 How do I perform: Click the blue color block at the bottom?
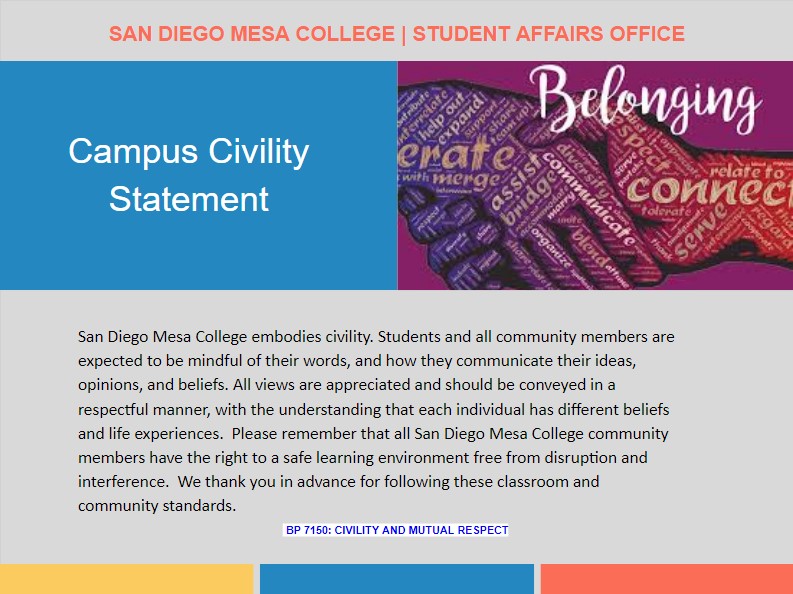click(x=396, y=579)
